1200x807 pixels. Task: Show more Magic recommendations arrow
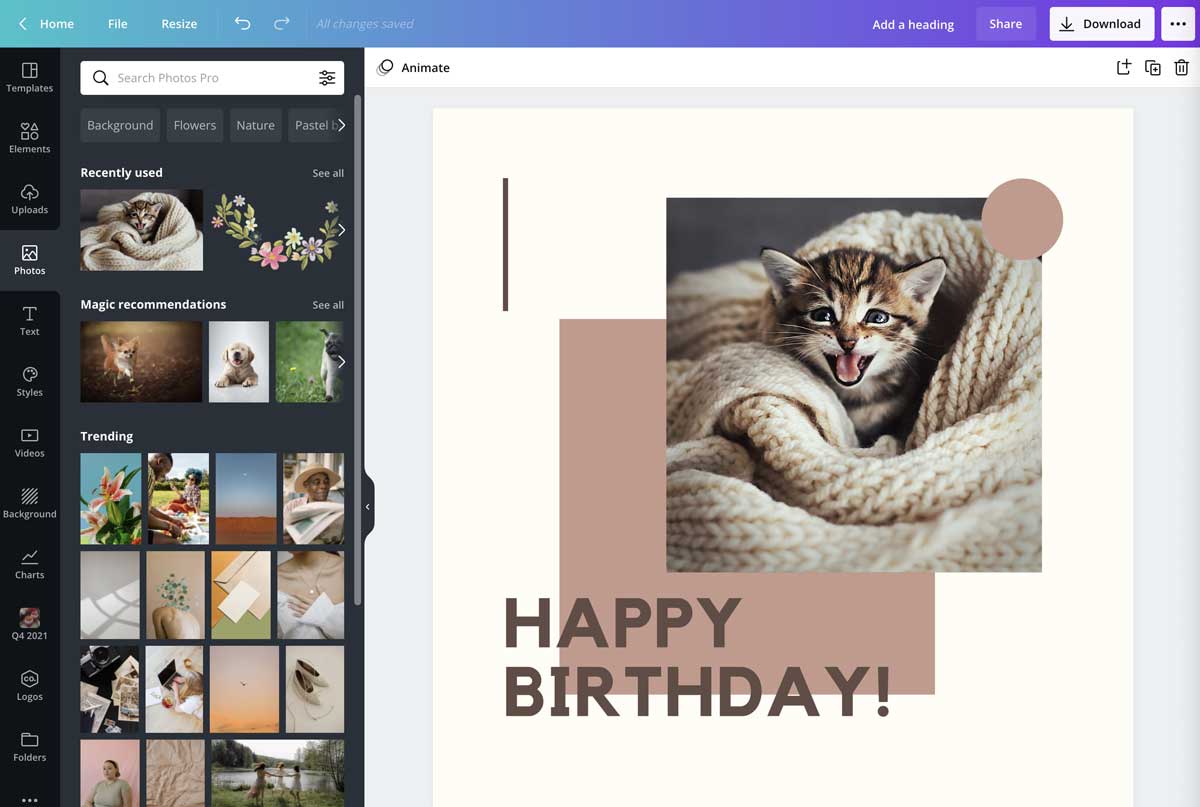coord(341,362)
